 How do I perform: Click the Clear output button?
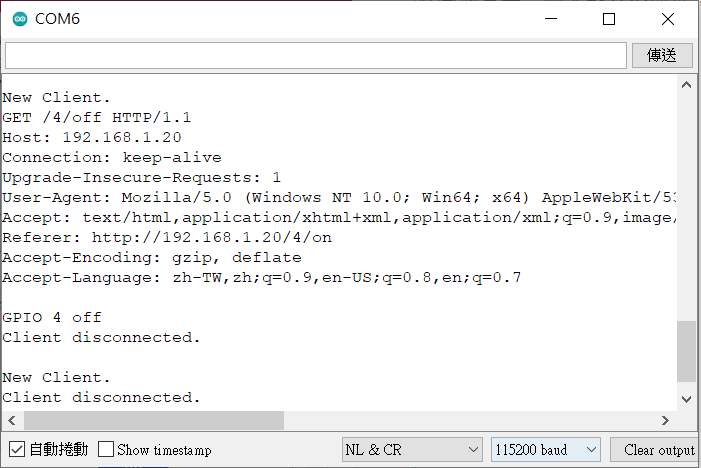(x=657, y=450)
